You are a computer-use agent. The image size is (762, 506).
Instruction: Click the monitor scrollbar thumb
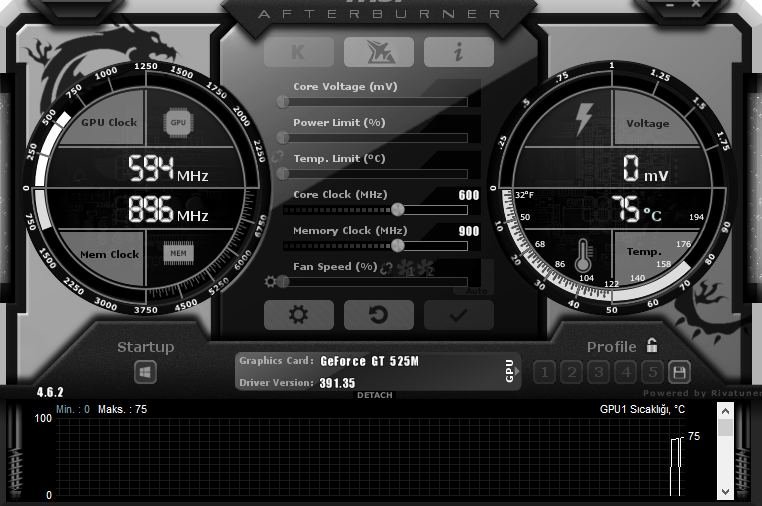coord(725,428)
